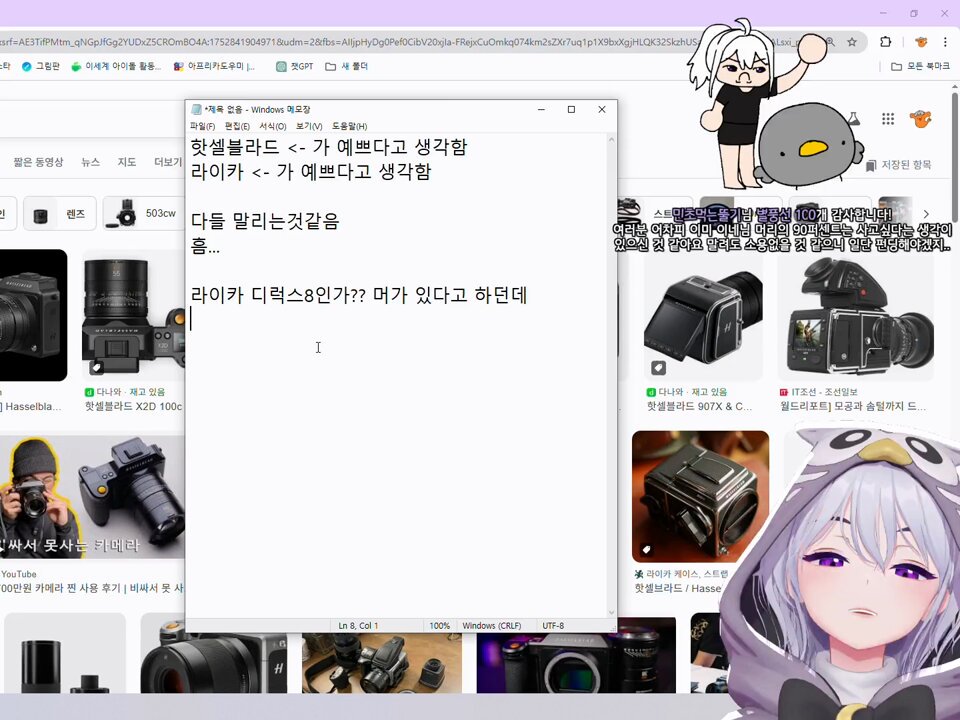The image size is (960, 720).
Task: Open the 핫셀브라드 vintage camera image result
Action: pyautogui.click(x=700, y=497)
